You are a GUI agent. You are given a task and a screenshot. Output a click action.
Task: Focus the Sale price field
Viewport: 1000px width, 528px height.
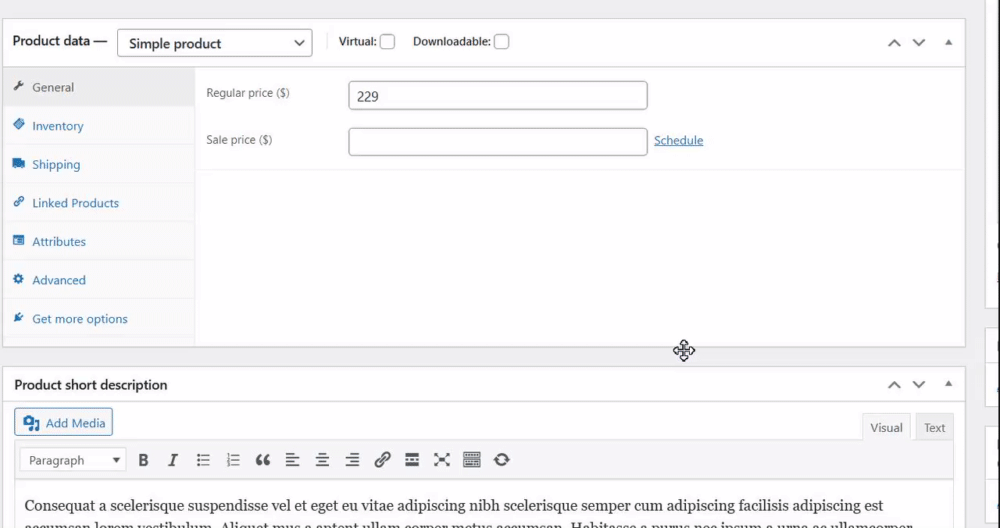[x=498, y=142]
